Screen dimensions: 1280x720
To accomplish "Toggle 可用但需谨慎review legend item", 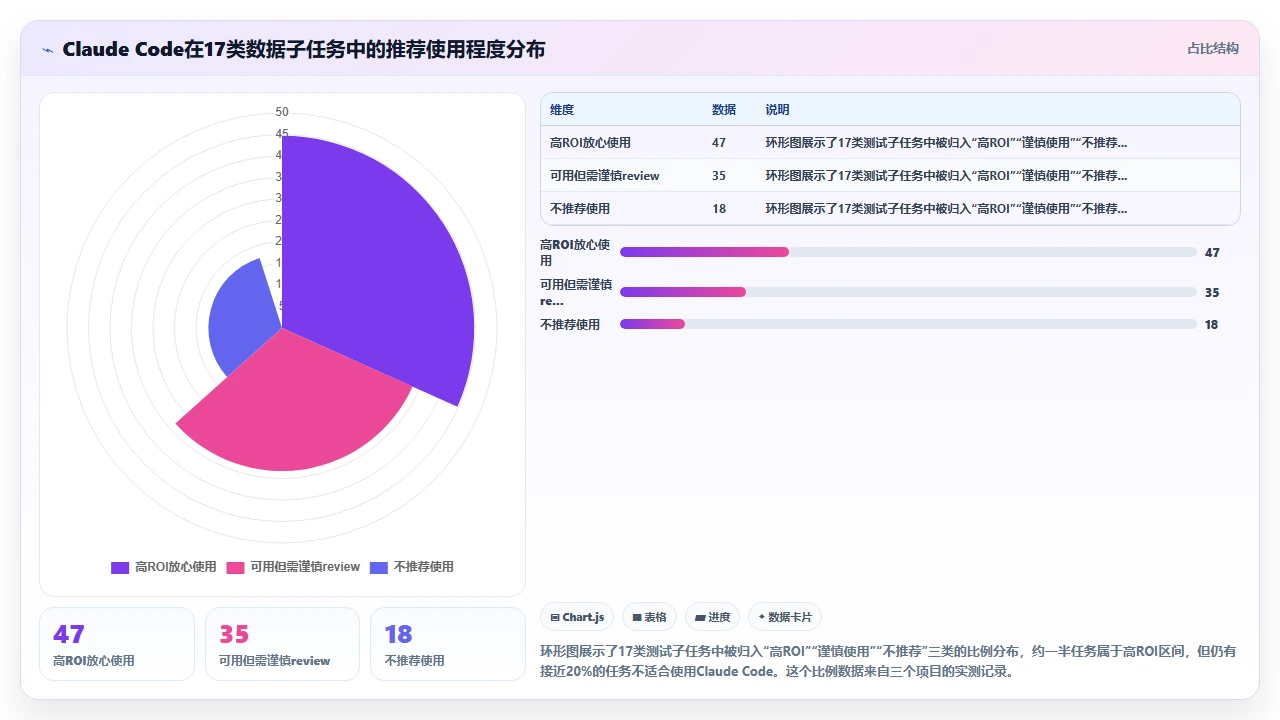I will tap(293, 567).
